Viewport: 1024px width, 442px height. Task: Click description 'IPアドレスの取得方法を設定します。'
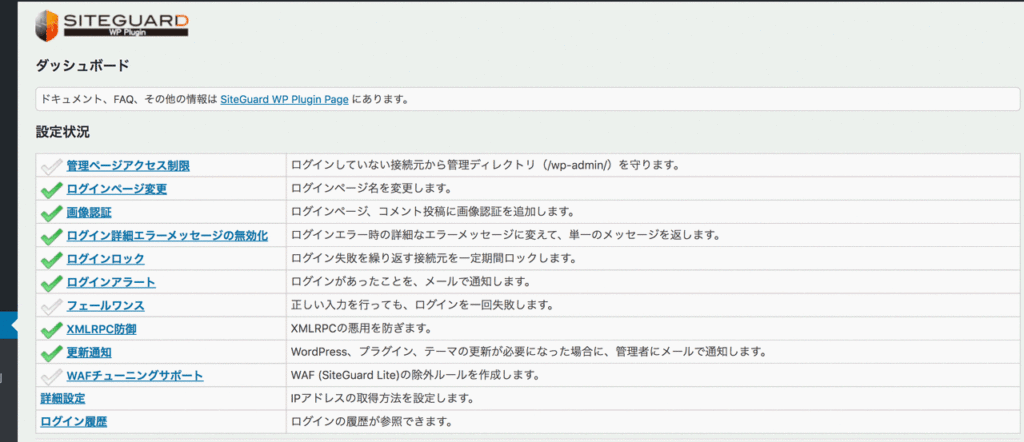point(382,398)
